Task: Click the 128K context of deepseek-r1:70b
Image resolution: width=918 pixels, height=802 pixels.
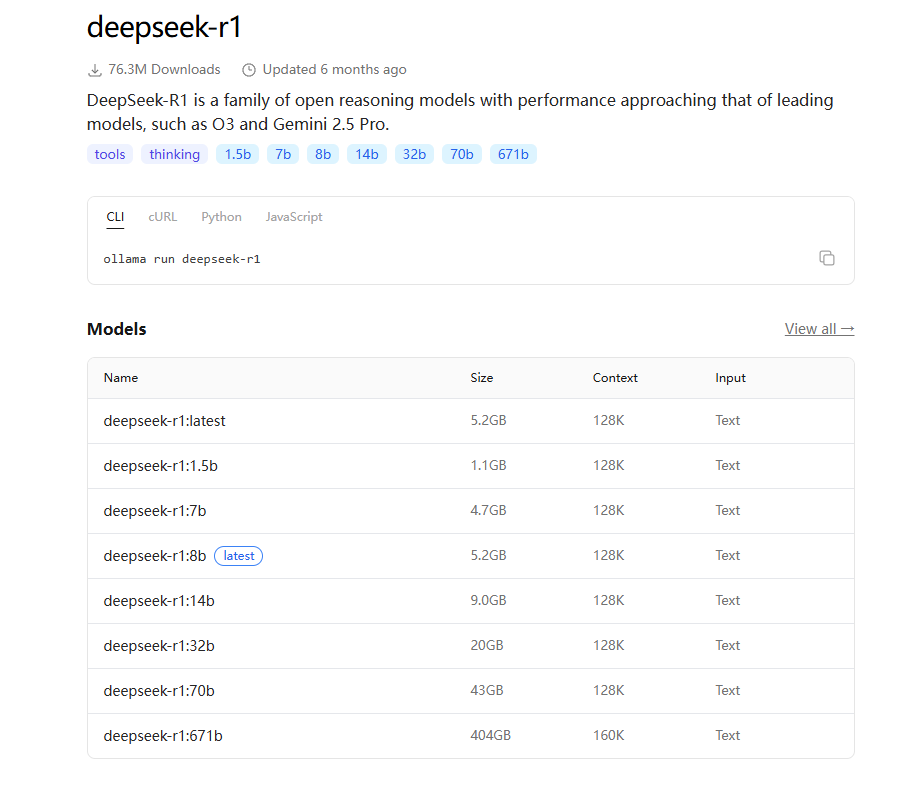Action: 609,691
